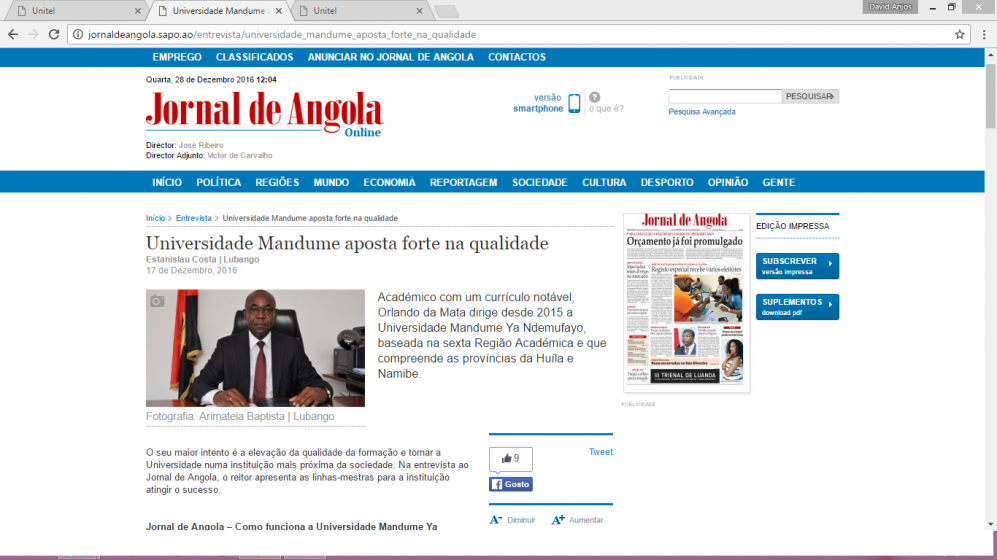The image size is (997, 560).
Task: Reload the page with refresh icon
Action: click(54, 35)
